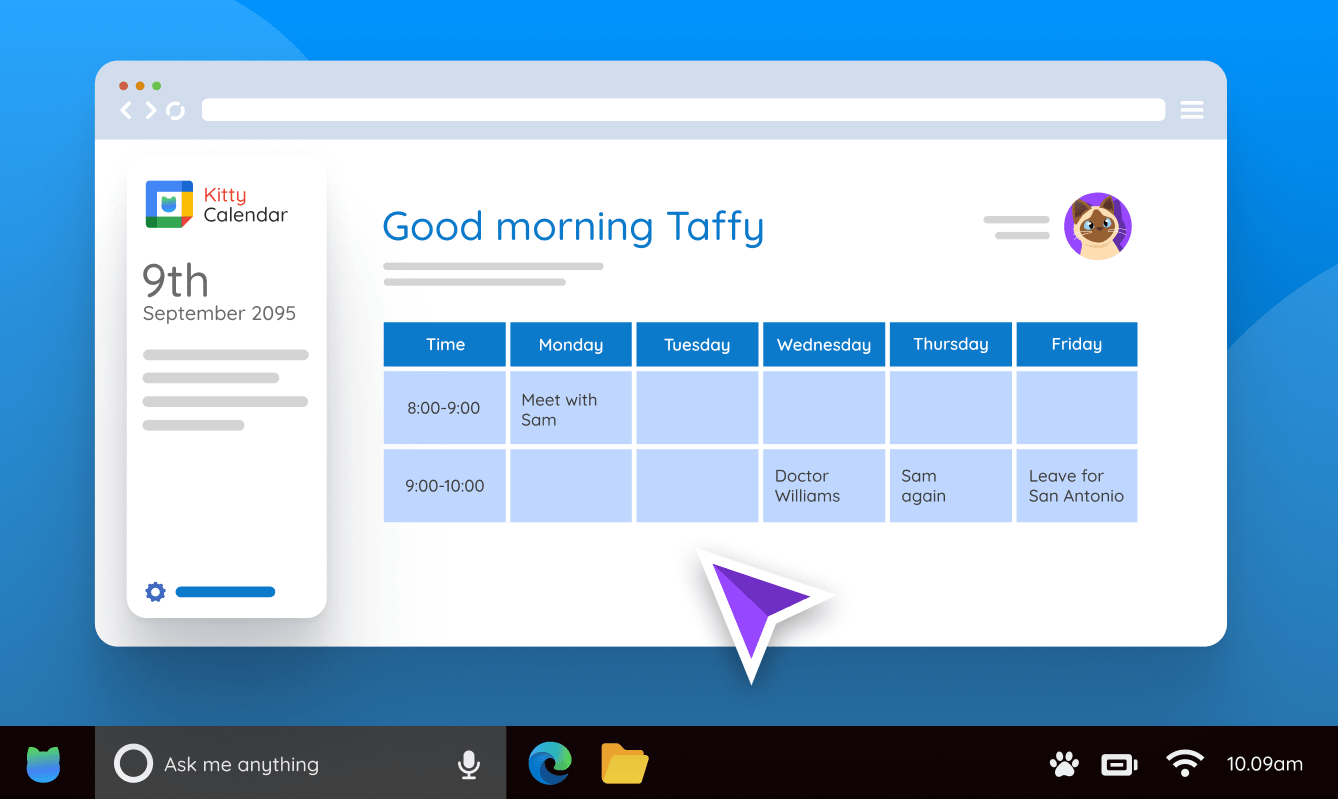The height and width of the screenshot is (800, 1338).
Task: Open the cat-shaped start menu icon
Action: [x=44, y=764]
